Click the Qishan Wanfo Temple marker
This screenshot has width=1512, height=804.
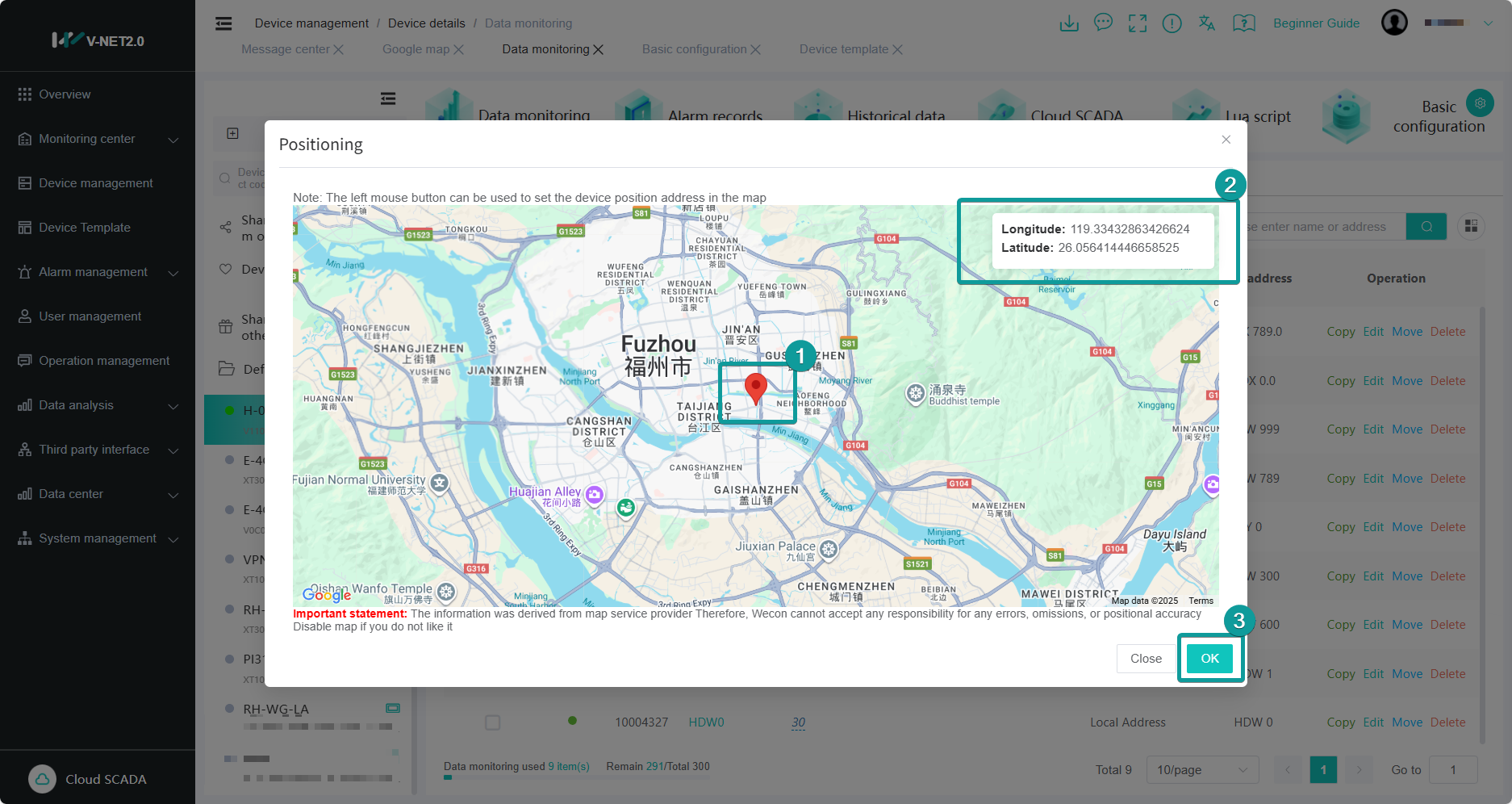[x=446, y=592]
